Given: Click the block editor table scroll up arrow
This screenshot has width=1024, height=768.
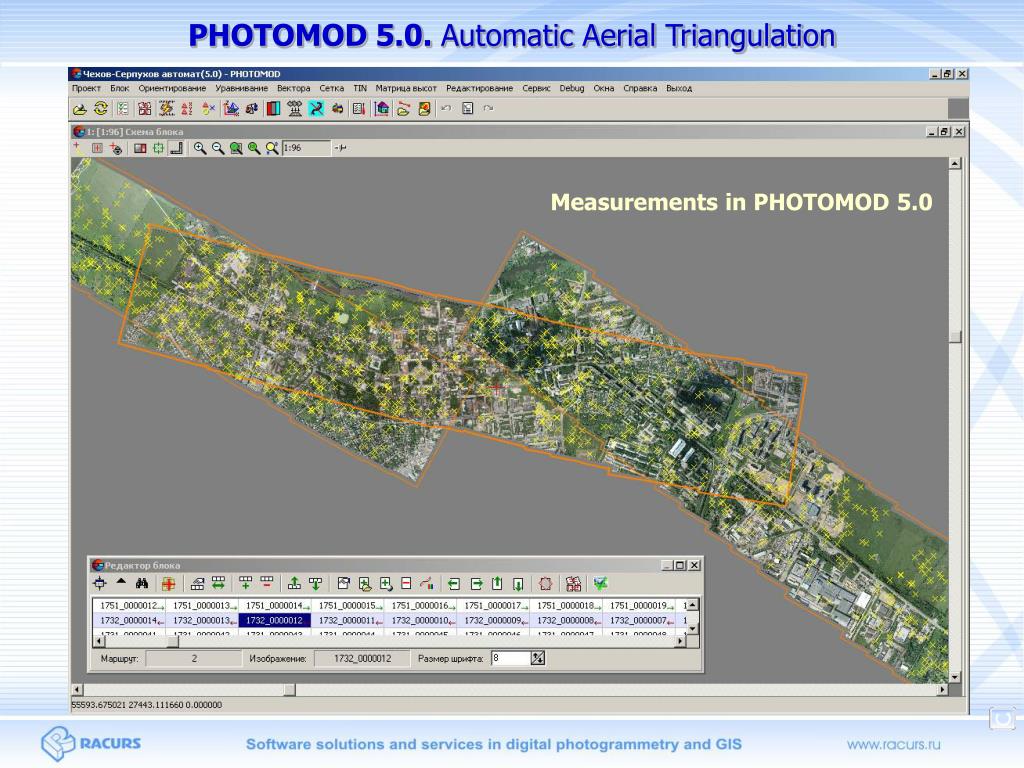Looking at the screenshot, I should (693, 605).
